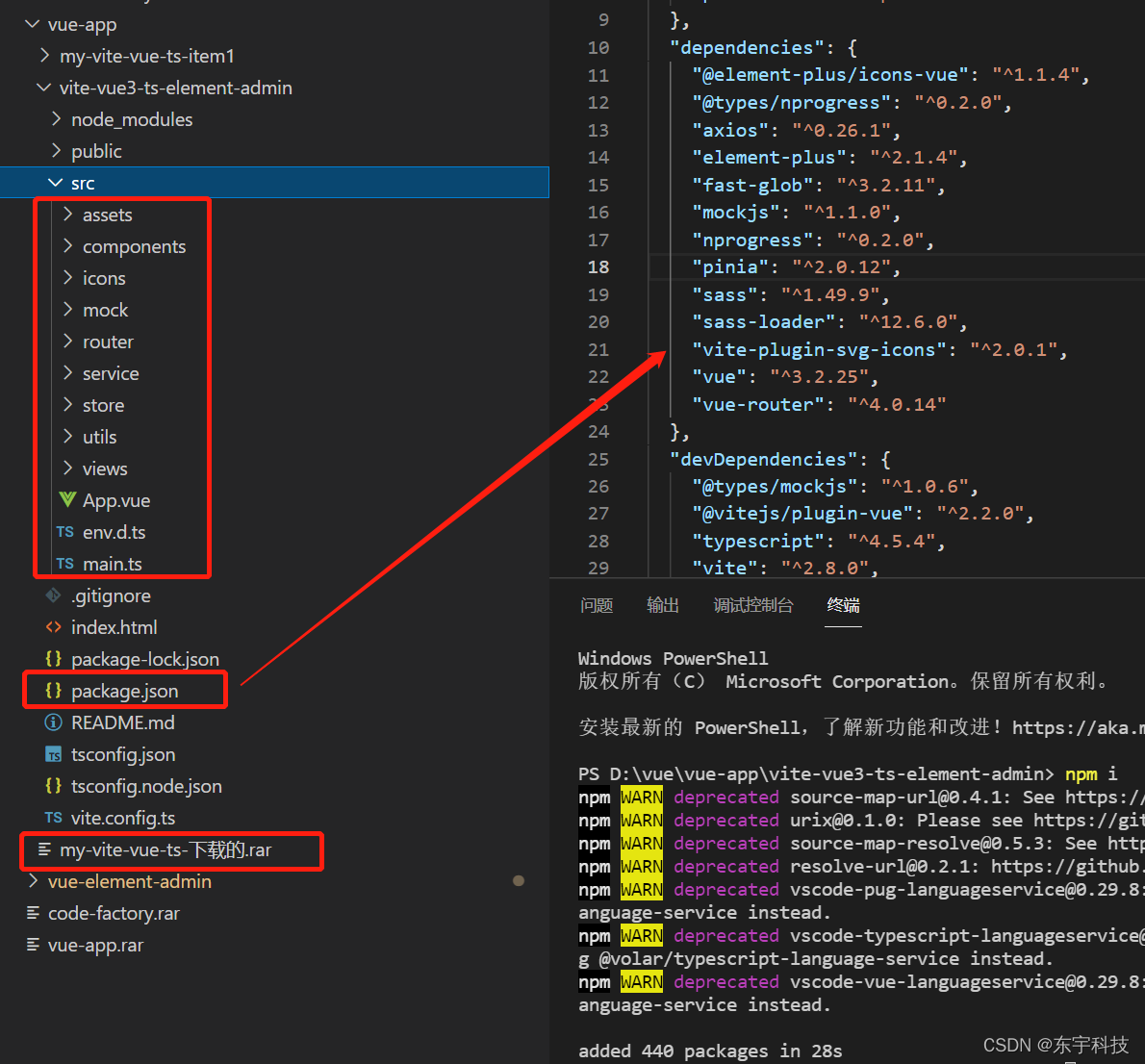
Task: Click "vite-plugin-svg-icons" dependency line
Action: [x=880, y=350]
